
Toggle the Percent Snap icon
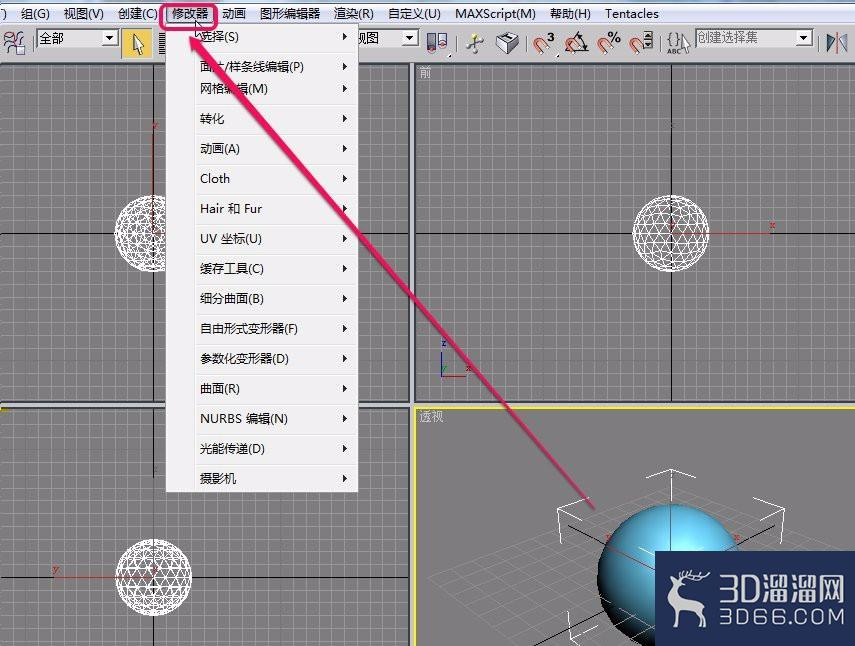pyautogui.click(x=608, y=43)
